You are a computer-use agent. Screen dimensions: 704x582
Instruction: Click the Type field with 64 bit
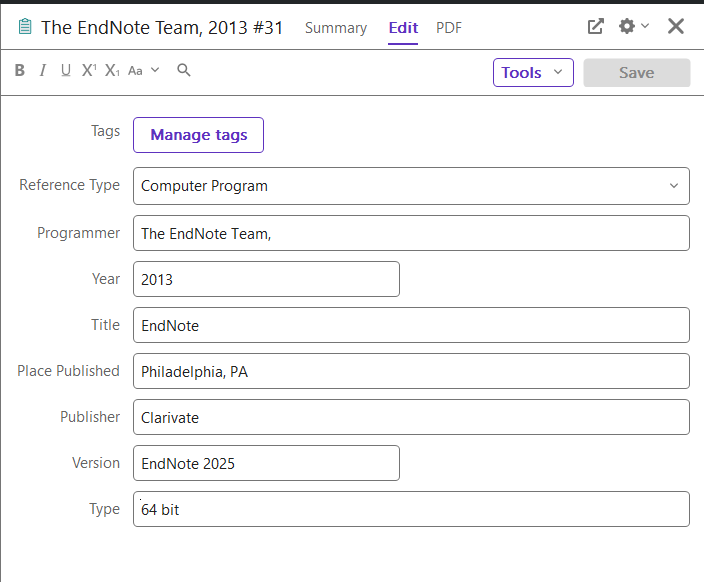[x=411, y=509]
